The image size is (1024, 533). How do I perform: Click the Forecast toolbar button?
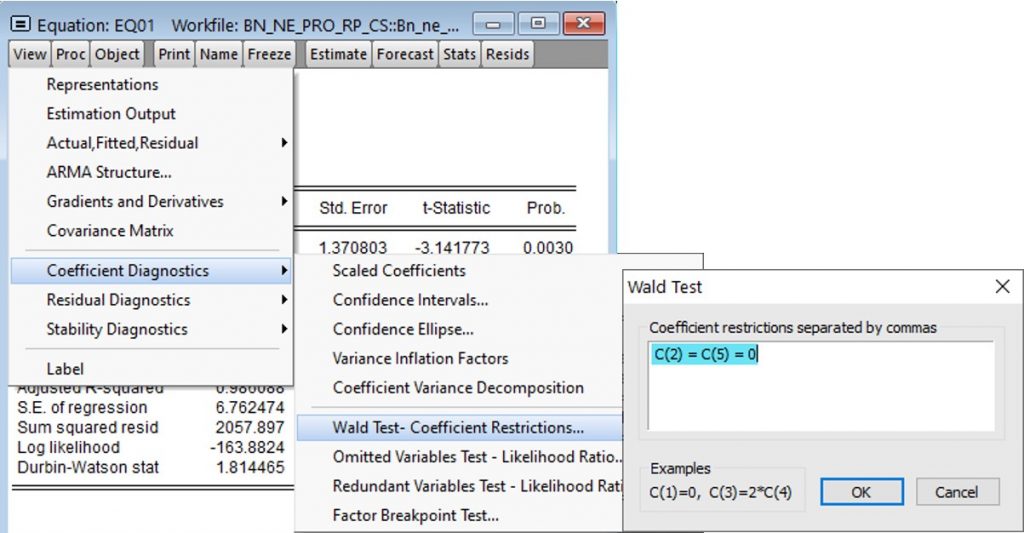(405, 54)
